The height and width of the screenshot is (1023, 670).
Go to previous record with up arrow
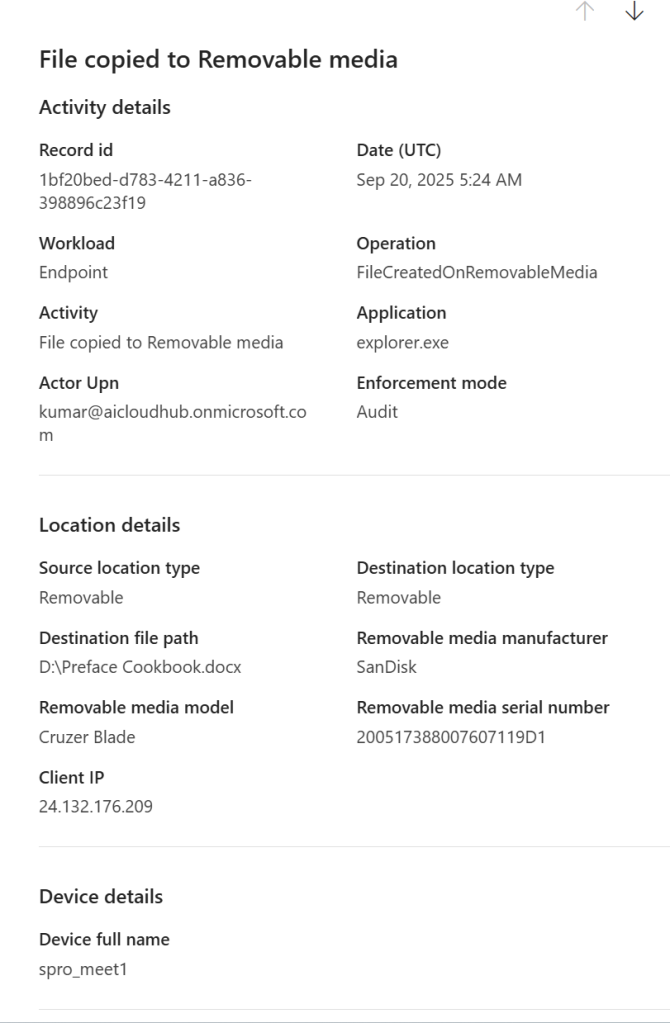[586, 11]
